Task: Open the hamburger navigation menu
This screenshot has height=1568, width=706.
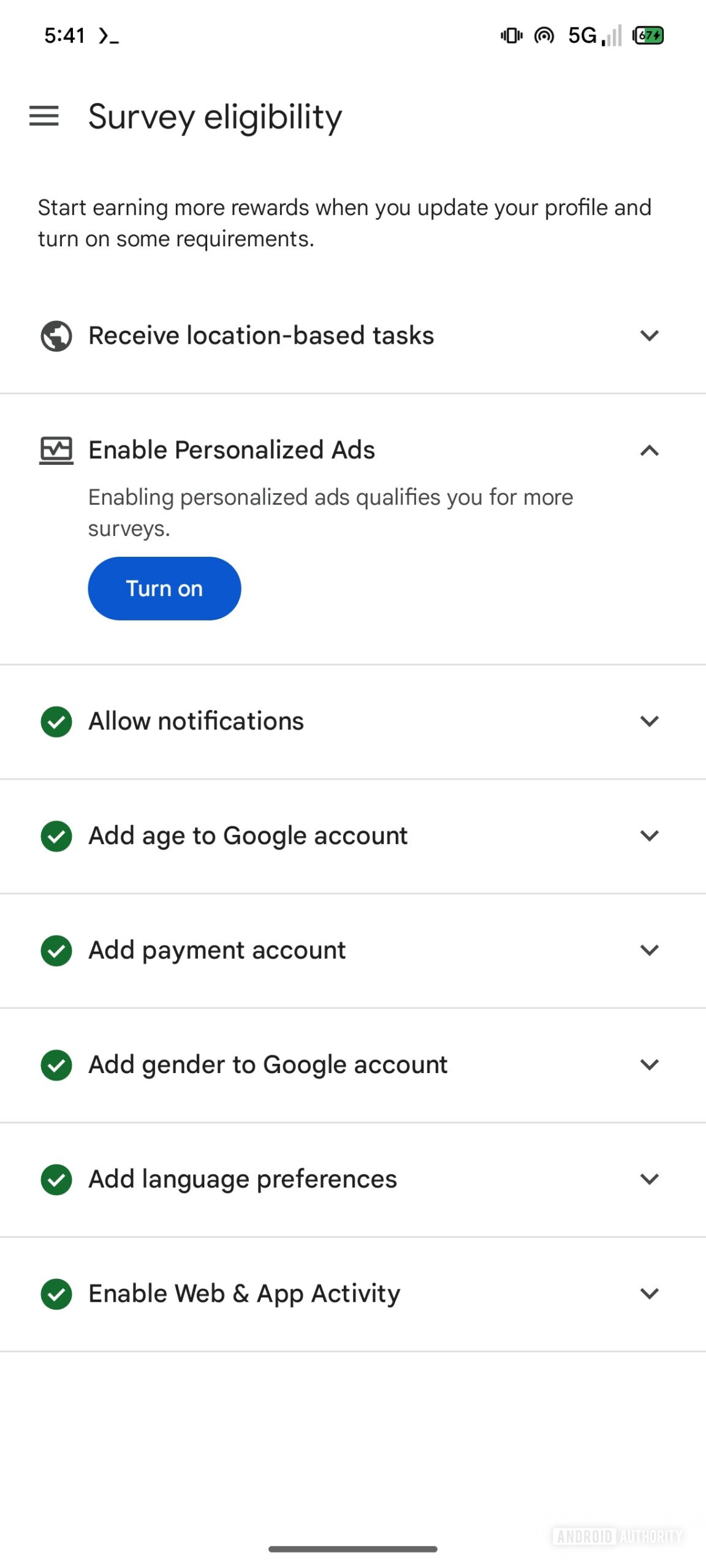Action: click(x=44, y=116)
